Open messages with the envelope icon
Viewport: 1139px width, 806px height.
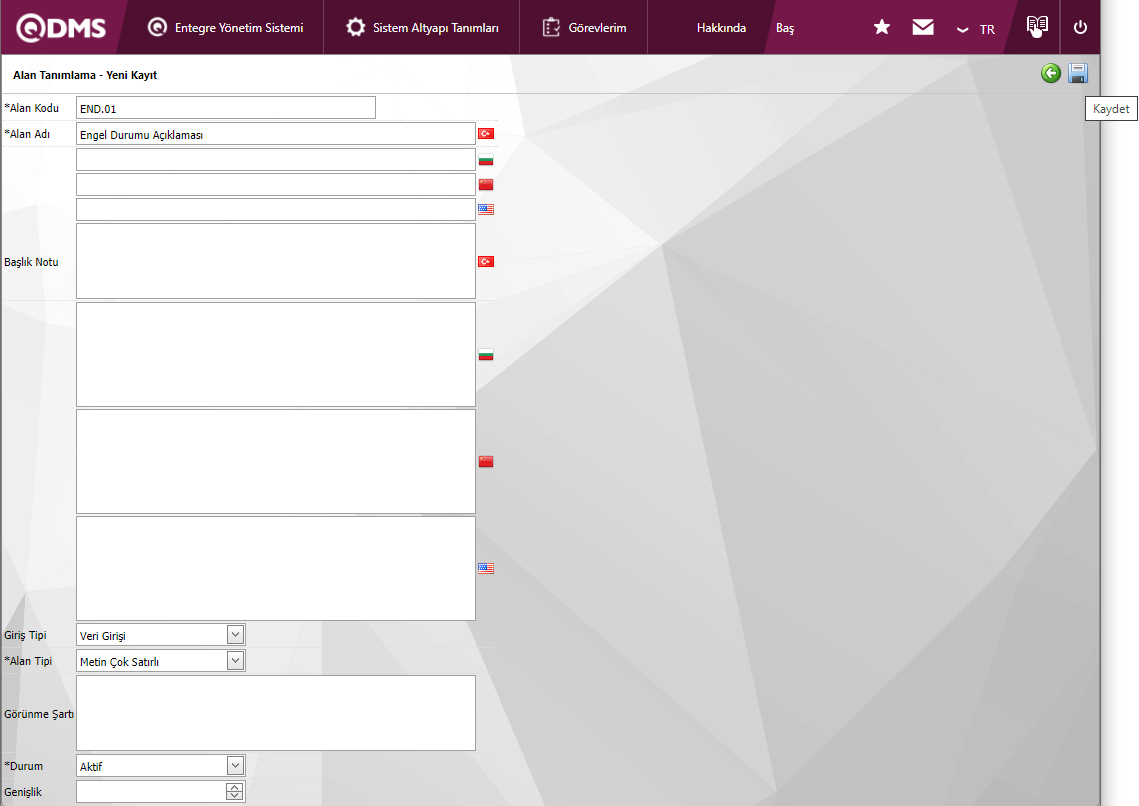tap(922, 27)
